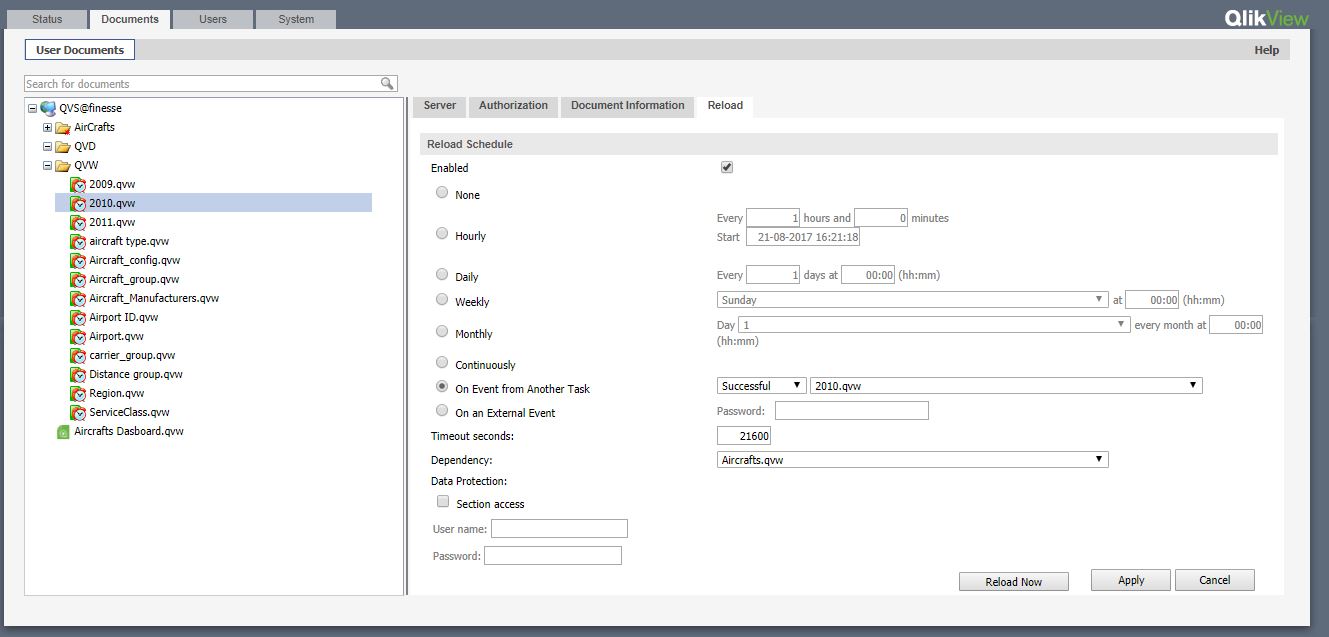Click the Timeout seconds input field
Screen dimensions: 1329x637
click(744, 436)
